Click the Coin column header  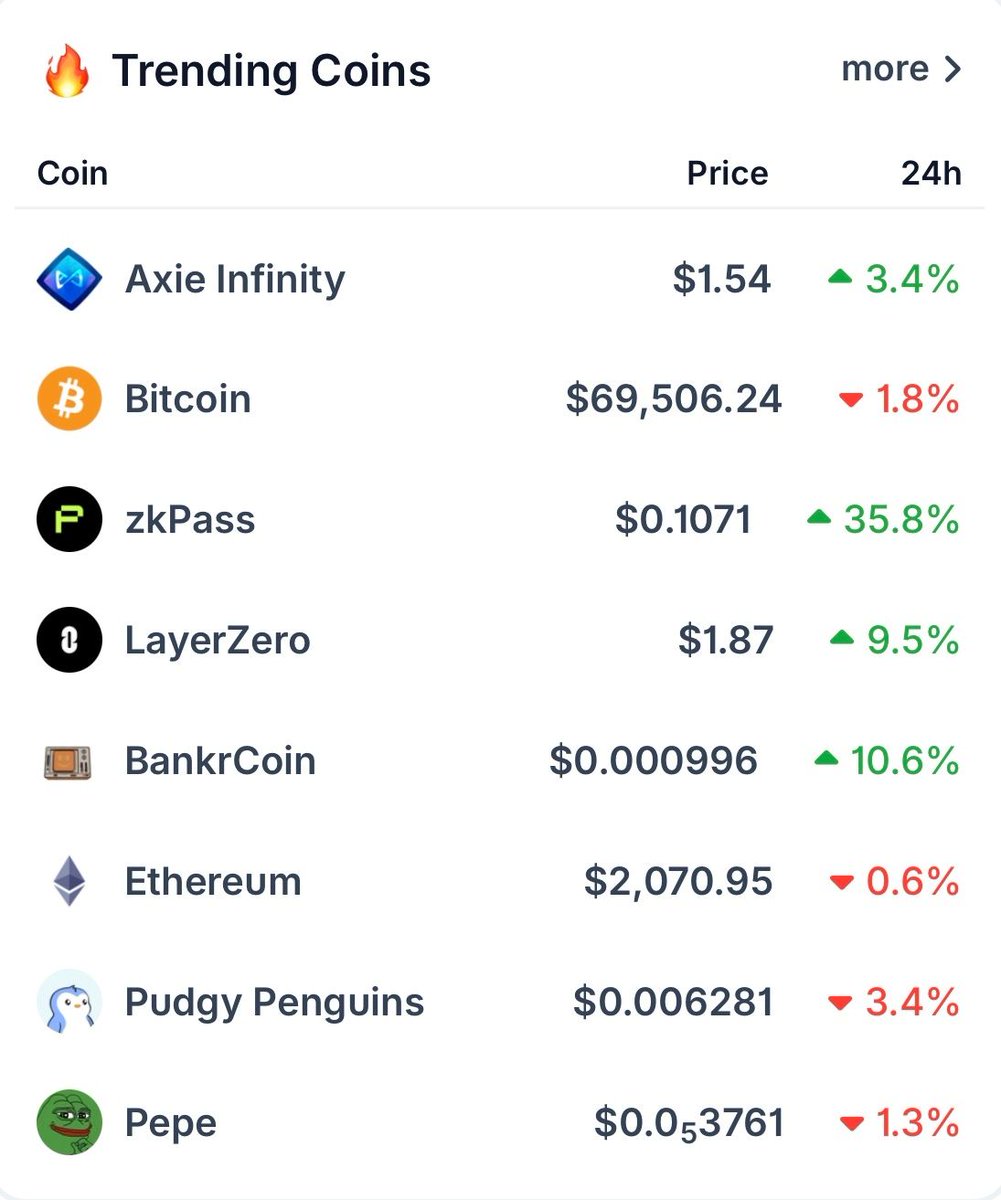coord(72,174)
